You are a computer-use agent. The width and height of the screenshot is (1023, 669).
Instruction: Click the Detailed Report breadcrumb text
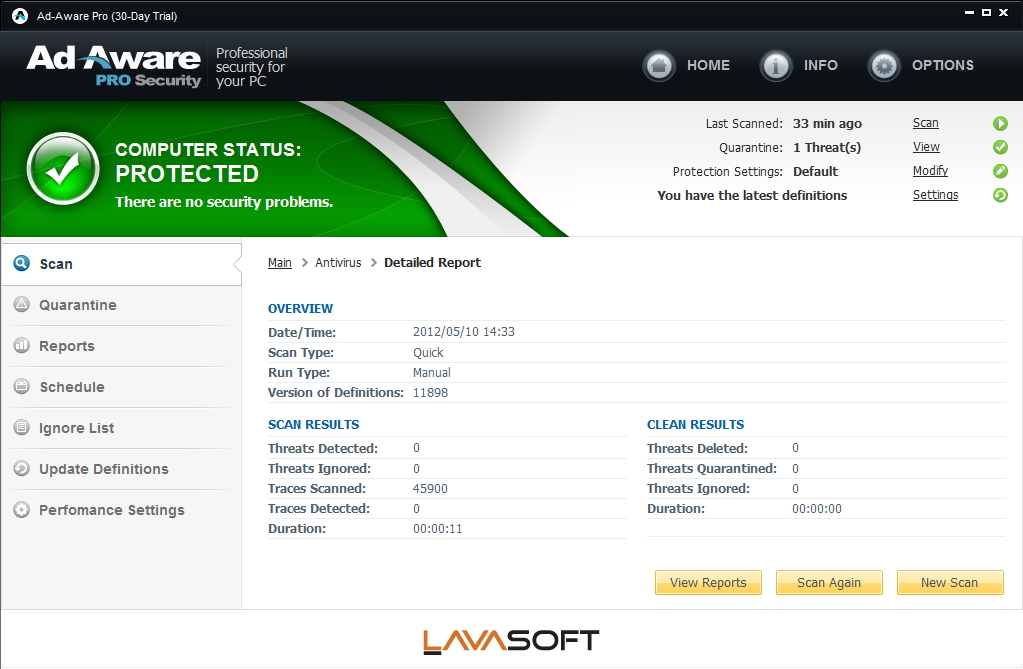pyautogui.click(x=432, y=262)
